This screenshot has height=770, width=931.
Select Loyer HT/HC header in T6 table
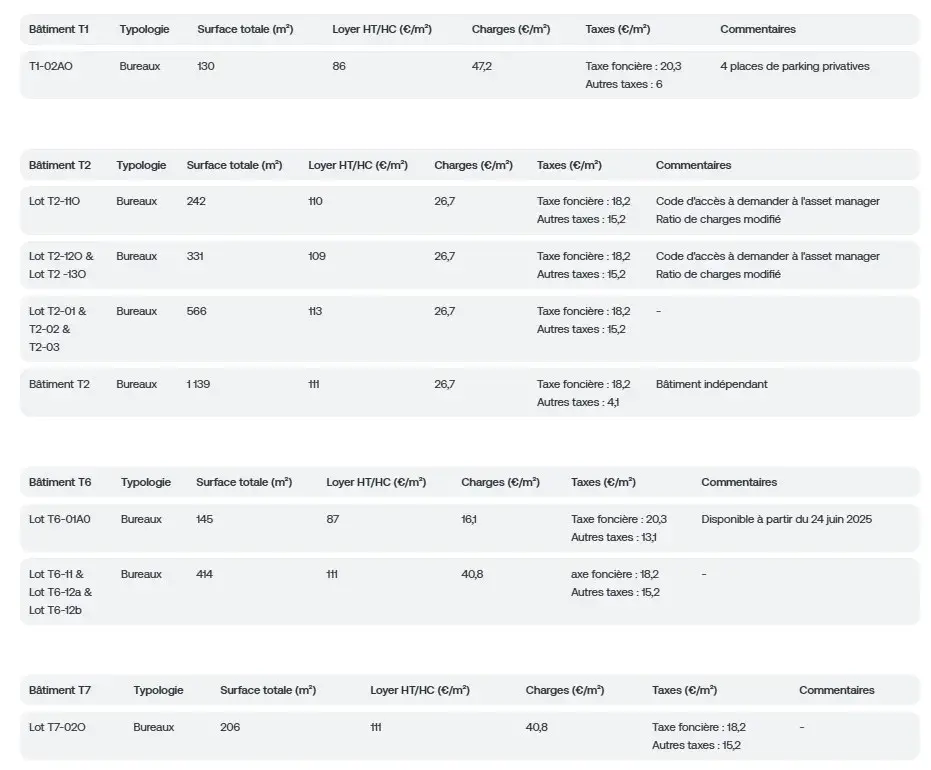376,482
